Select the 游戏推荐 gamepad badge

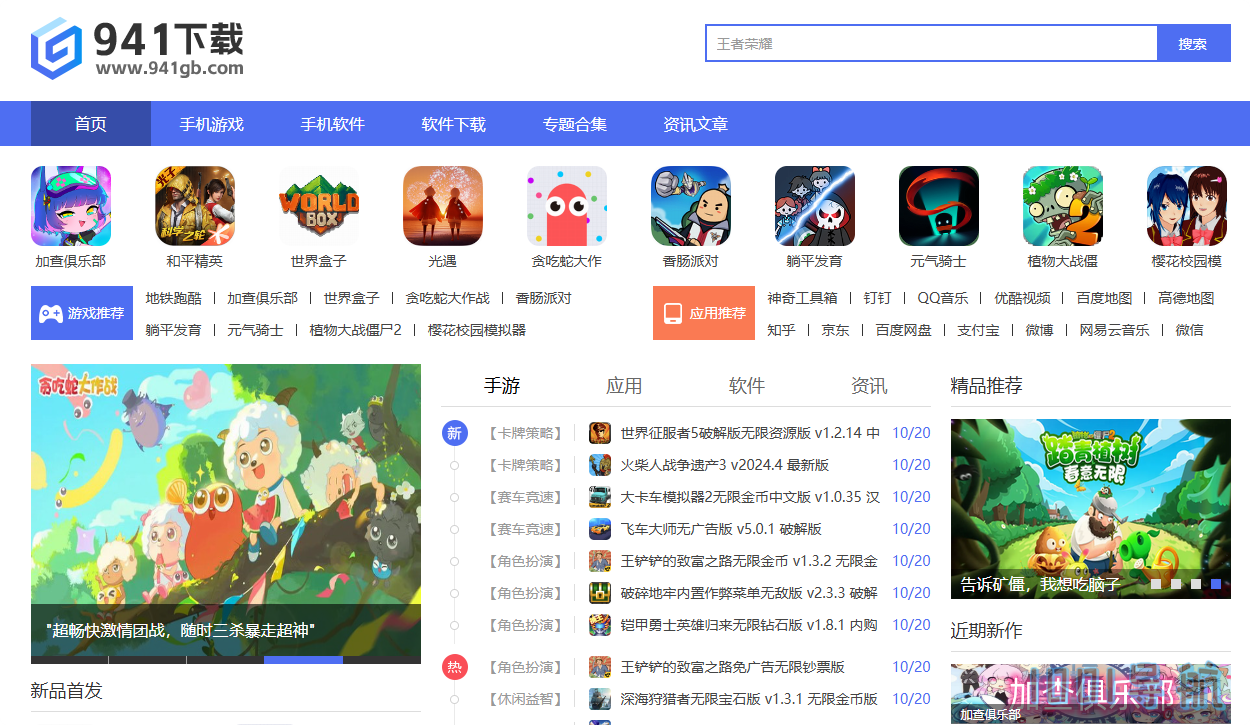[82, 312]
